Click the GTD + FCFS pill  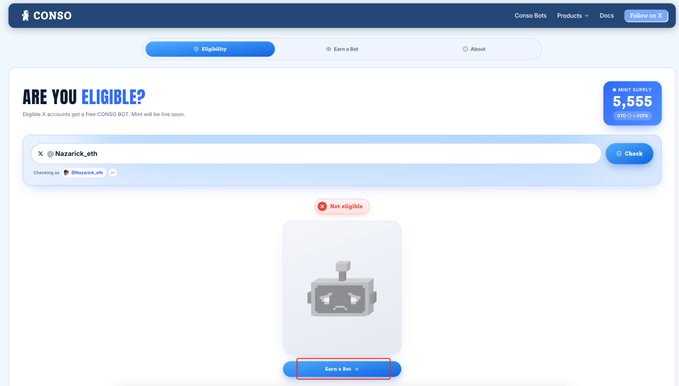[x=632, y=116]
